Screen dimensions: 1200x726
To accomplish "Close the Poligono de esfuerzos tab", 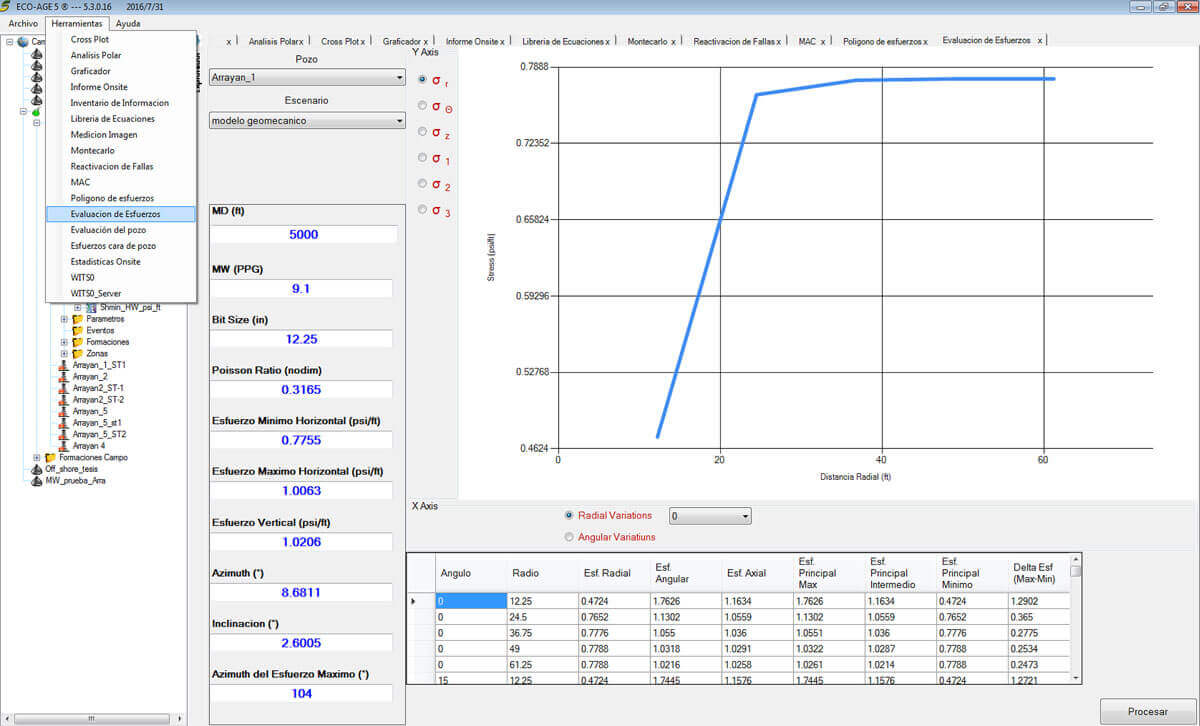I will [925, 41].
